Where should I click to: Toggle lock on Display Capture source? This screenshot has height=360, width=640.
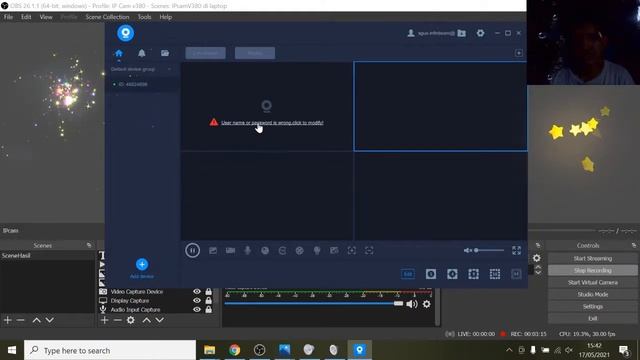[209, 300]
